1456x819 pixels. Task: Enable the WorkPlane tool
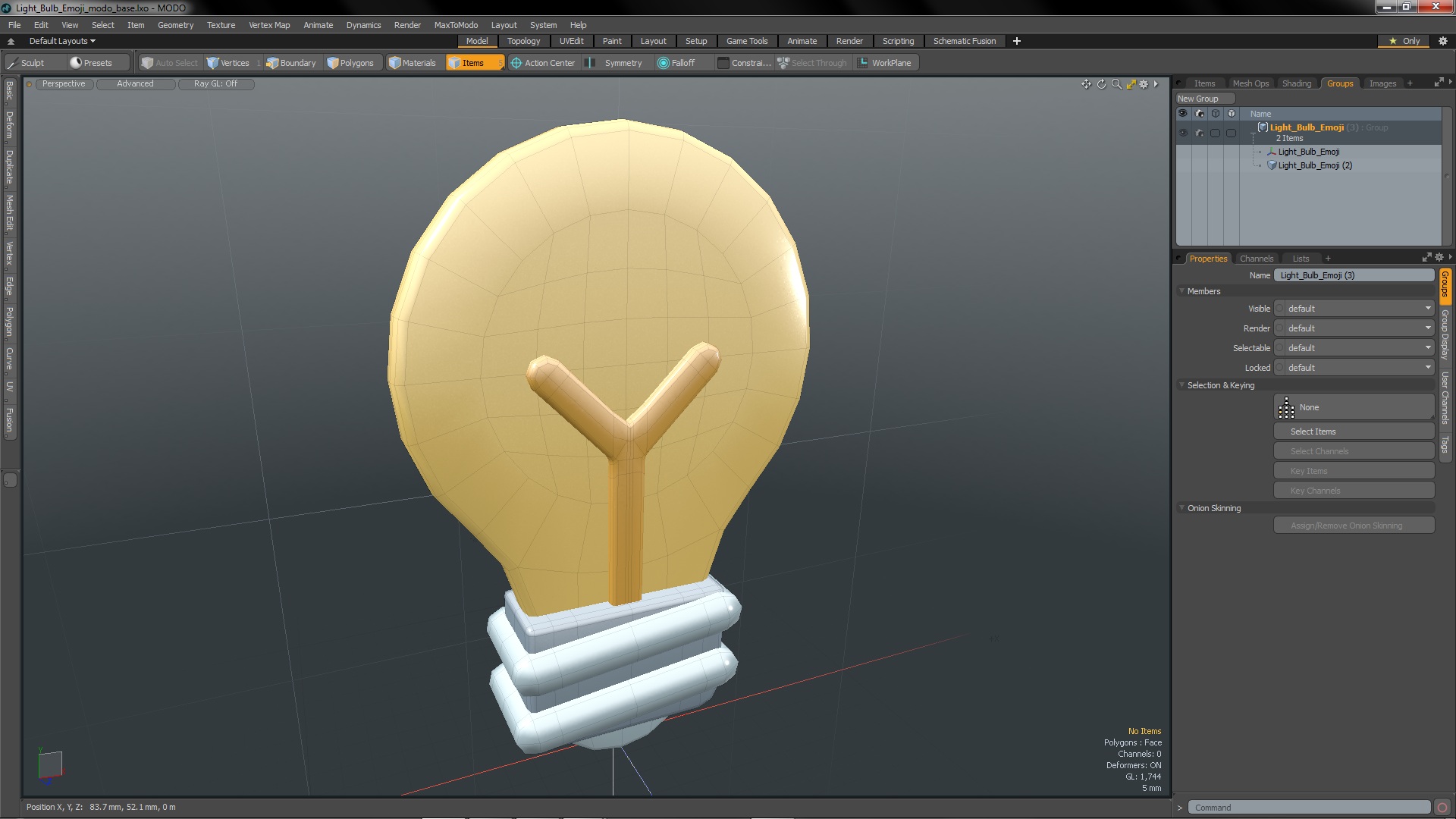tap(884, 63)
